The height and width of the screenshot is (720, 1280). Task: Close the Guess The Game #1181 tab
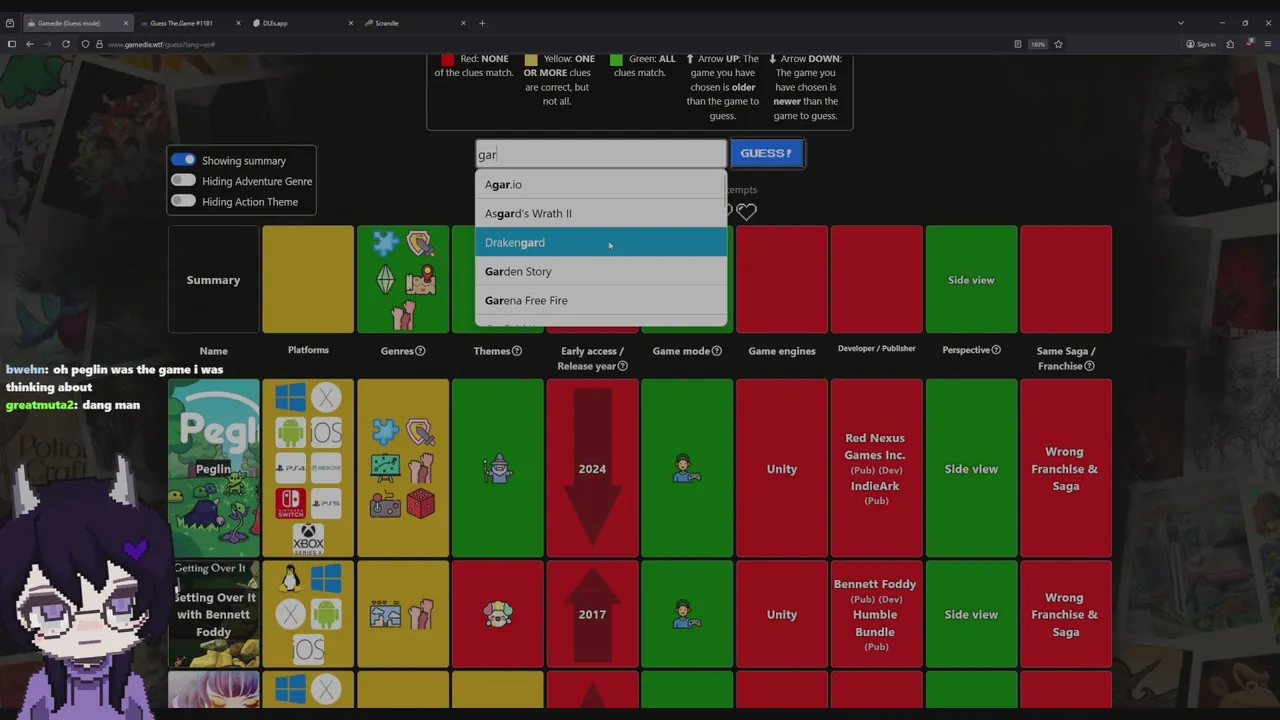tap(238, 23)
